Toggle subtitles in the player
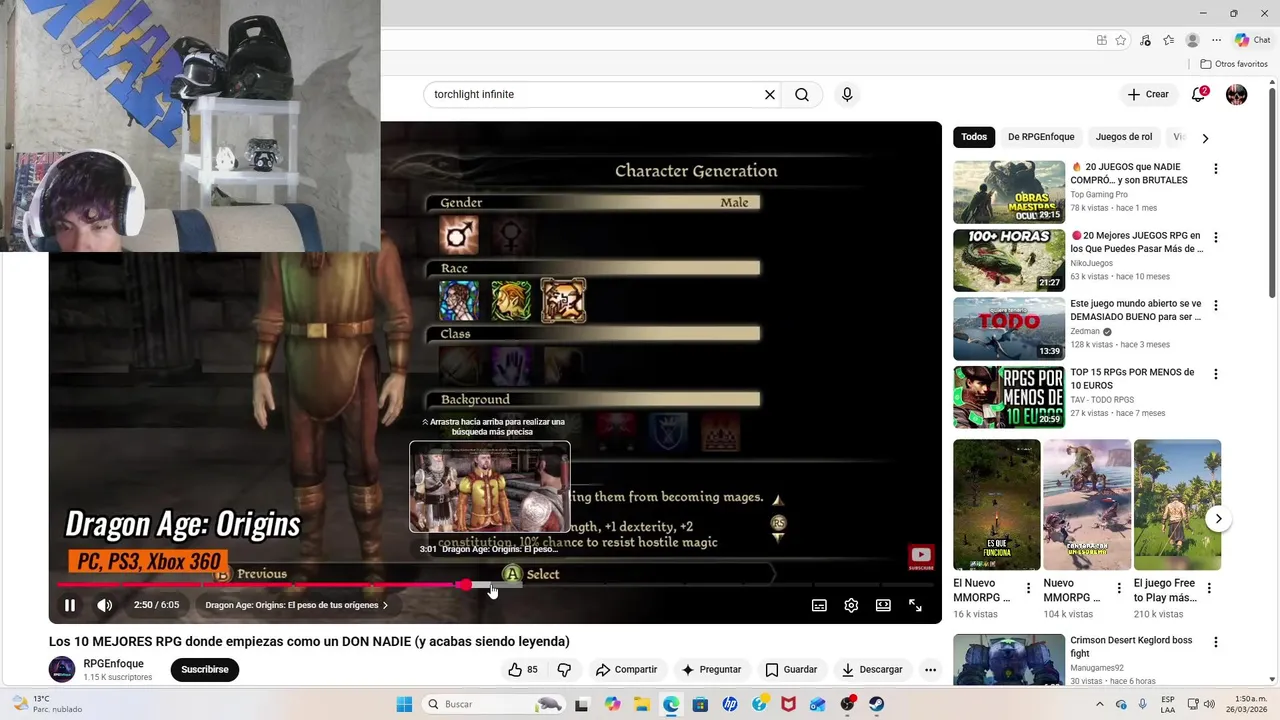The height and width of the screenshot is (720, 1280). (819, 605)
